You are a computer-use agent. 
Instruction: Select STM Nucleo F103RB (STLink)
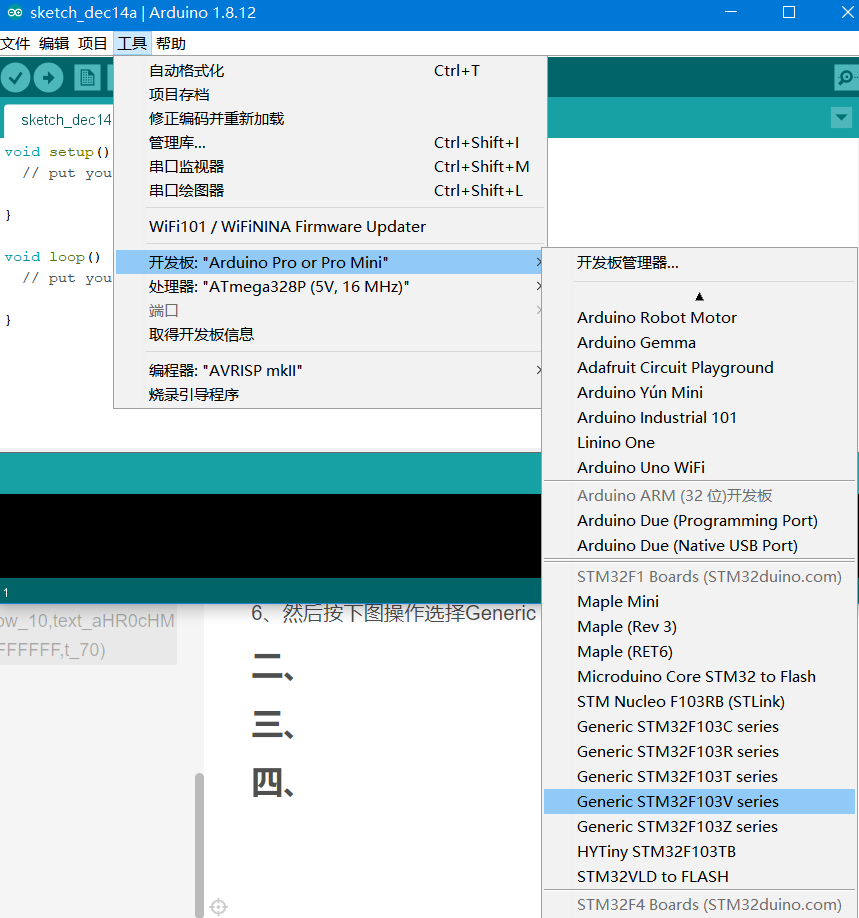coord(700,702)
